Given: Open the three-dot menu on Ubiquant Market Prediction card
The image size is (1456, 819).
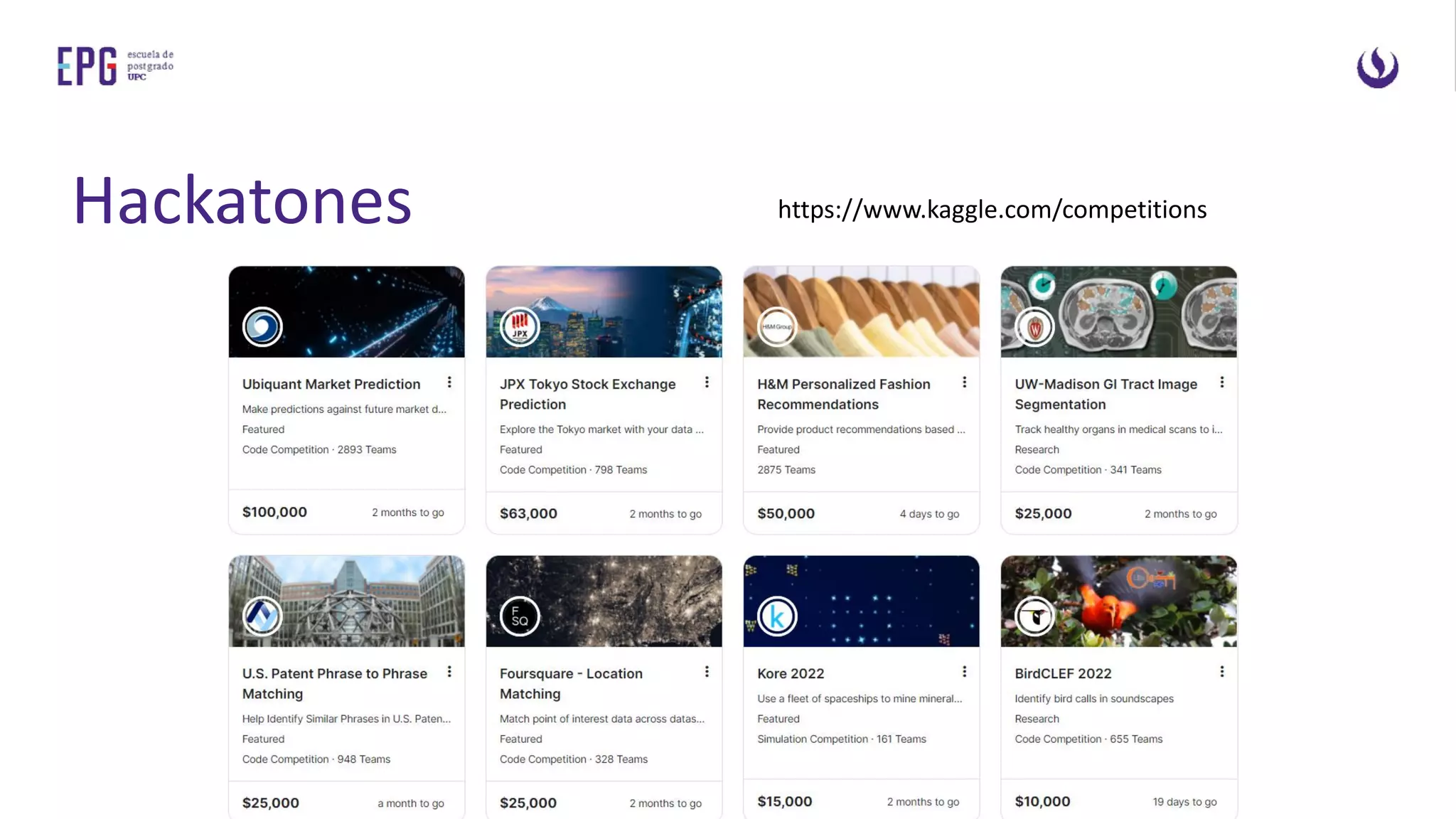Looking at the screenshot, I should click(x=449, y=382).
